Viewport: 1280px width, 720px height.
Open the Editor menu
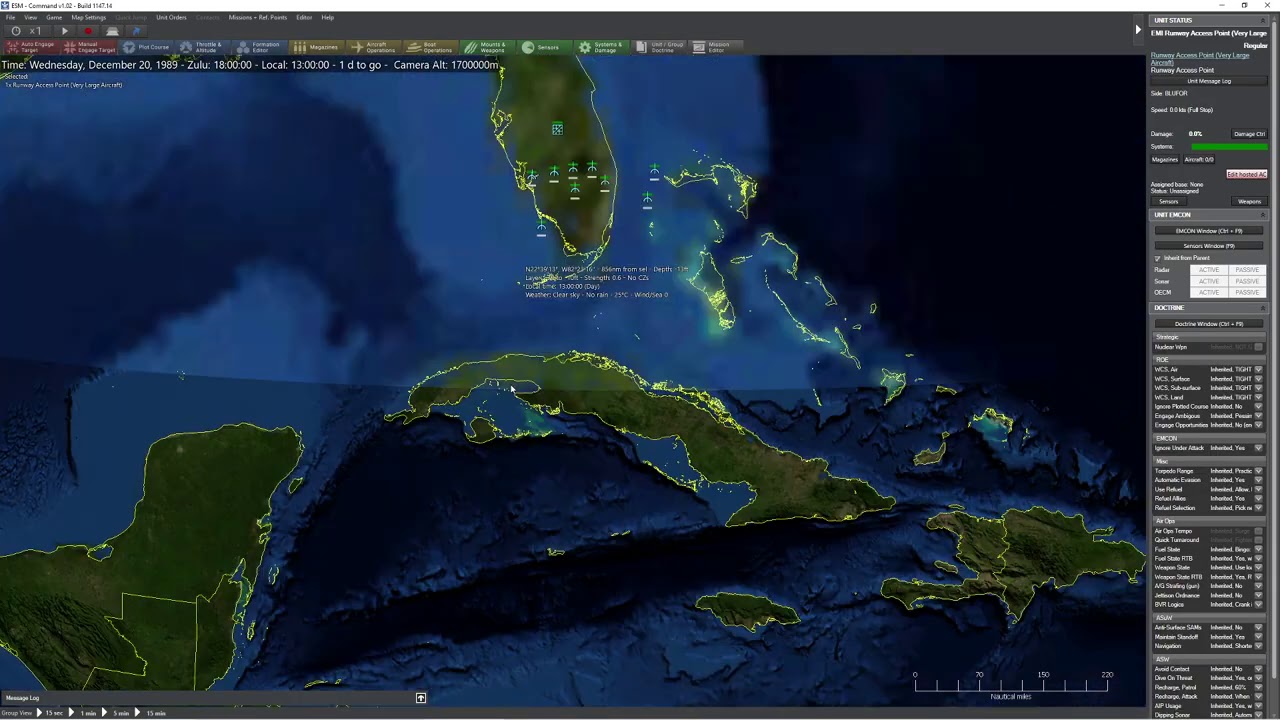[304, 17]
